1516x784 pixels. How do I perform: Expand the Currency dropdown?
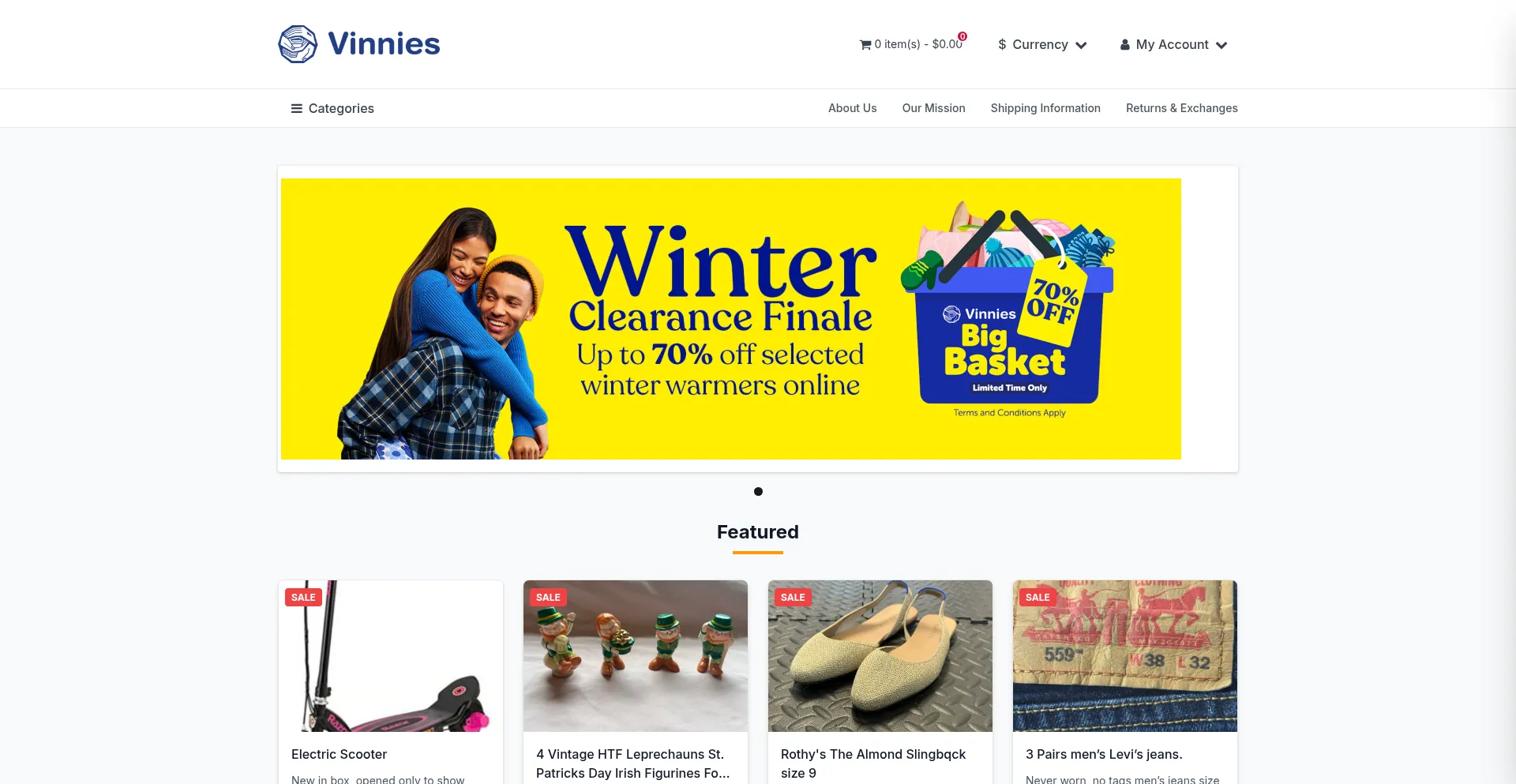pos(1042,45)
